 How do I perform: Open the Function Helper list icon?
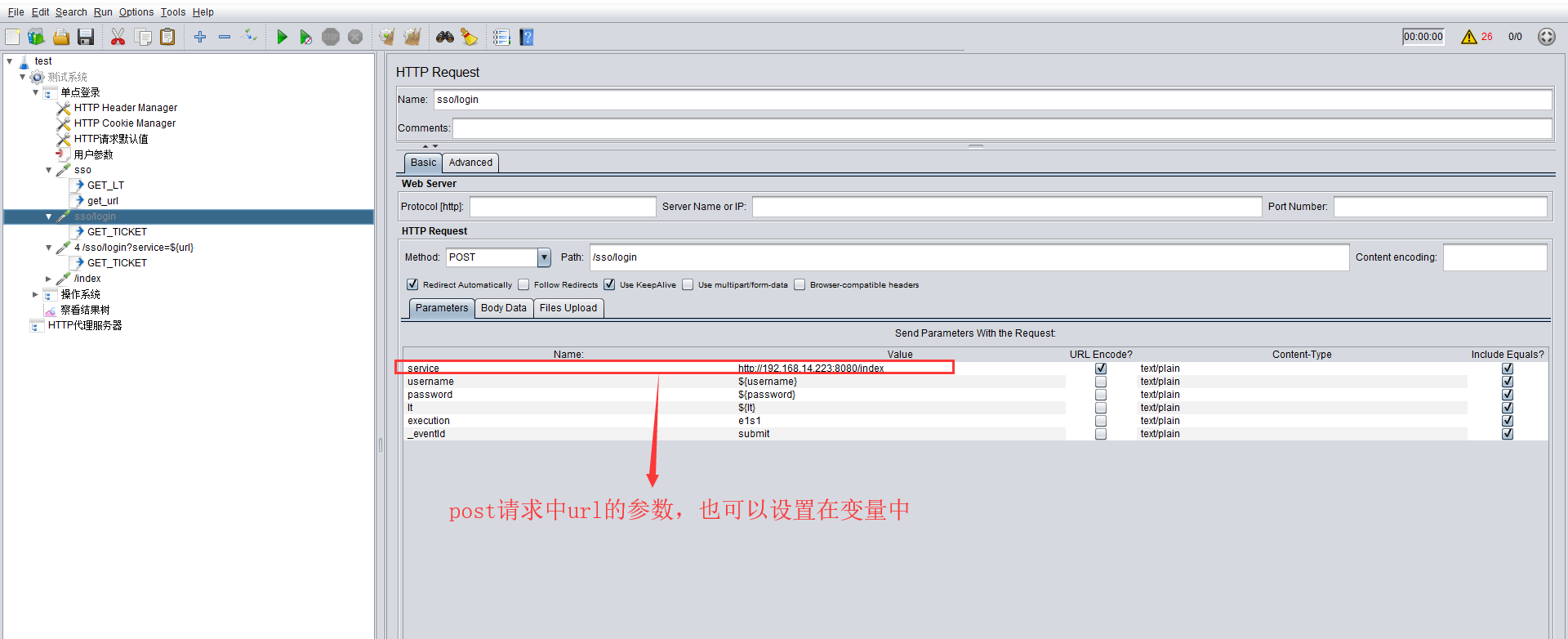[501, 37]
